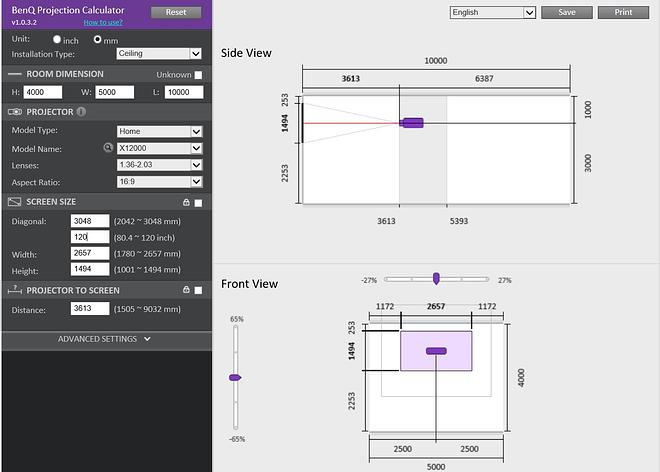The height and width of the screenshot is (472, 660).
Task: Click the Screen Size section icon
Action: 14,202
